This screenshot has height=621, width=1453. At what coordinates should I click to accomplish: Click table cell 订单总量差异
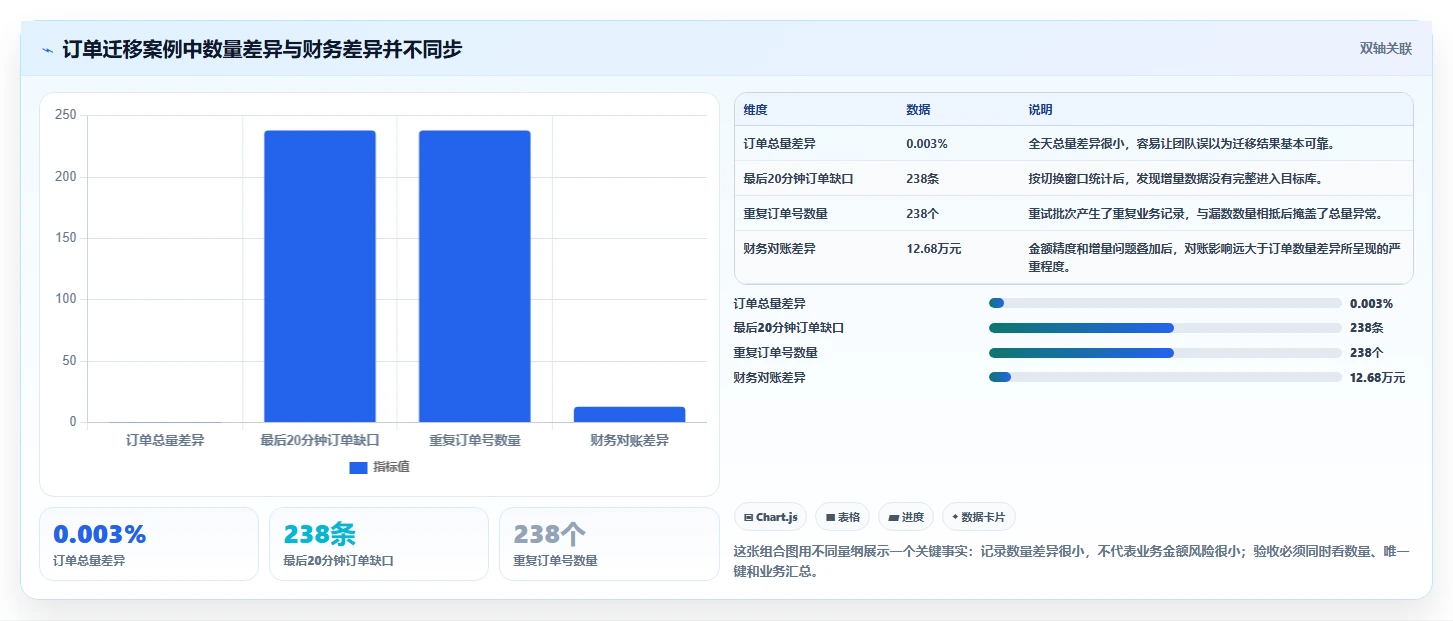pyautogui.click(x=779, y=144)
